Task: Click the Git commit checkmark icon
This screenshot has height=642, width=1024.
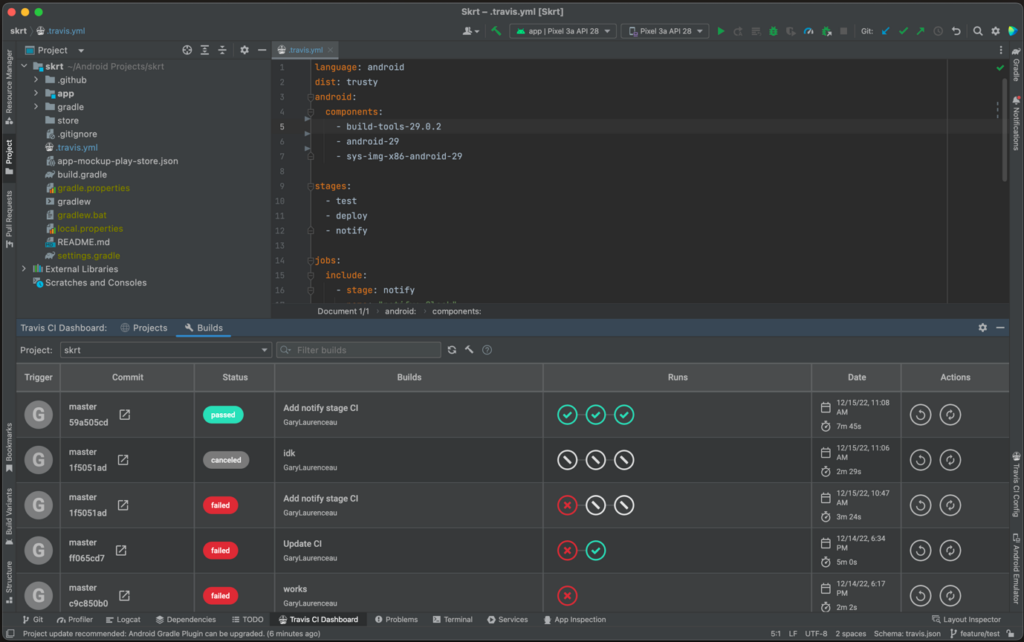Action: pos(903,31)
